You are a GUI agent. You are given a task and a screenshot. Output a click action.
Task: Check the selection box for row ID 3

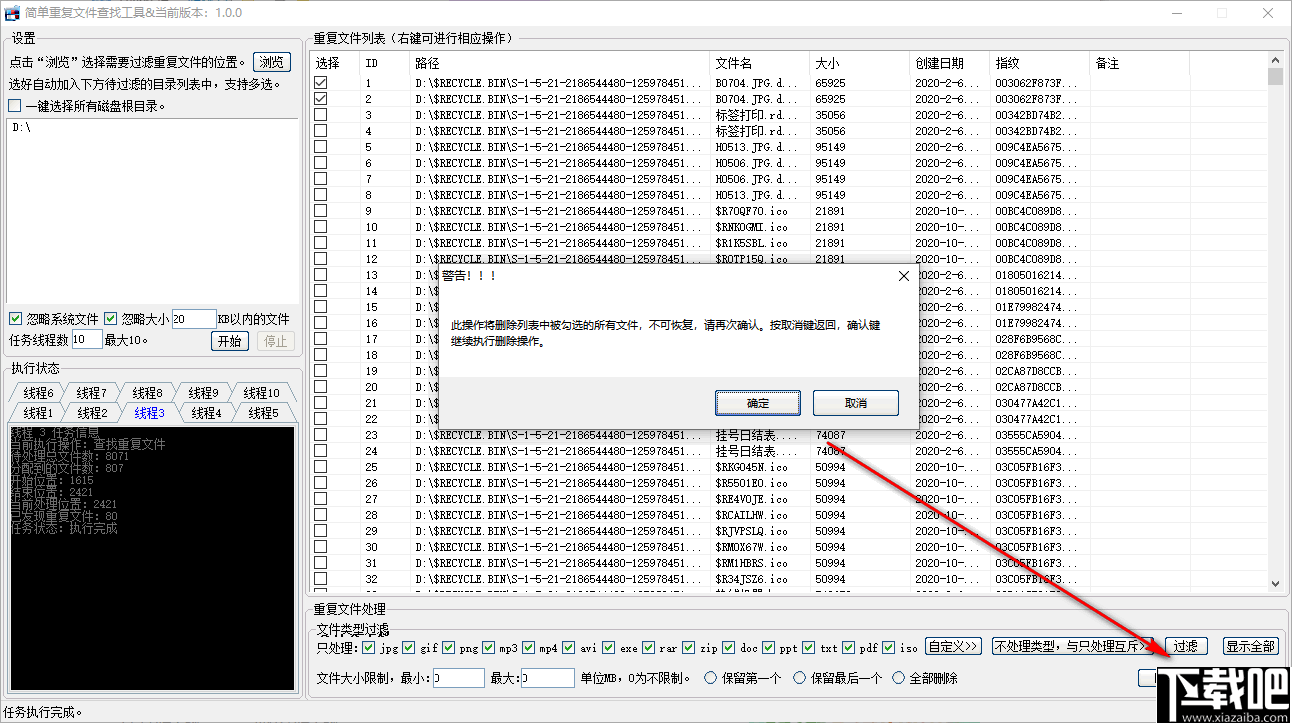click(320, 115)
